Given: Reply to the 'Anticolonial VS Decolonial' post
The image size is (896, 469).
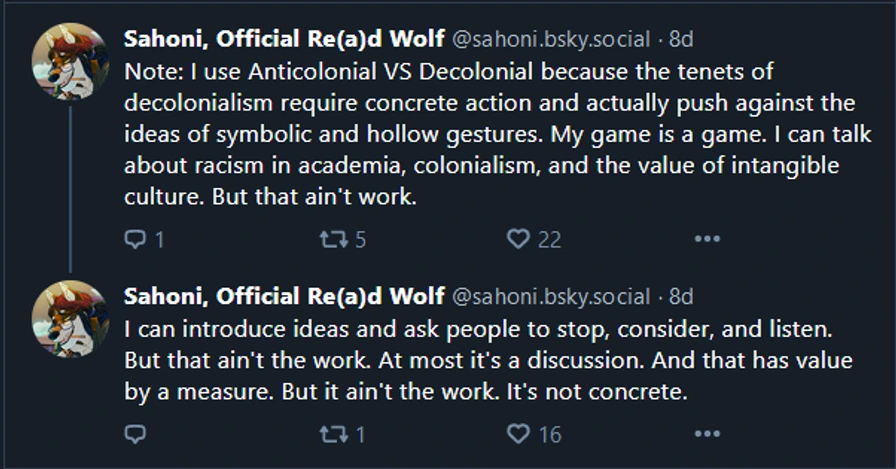Looking at the screenshot, I should click(x=135, y=239).
